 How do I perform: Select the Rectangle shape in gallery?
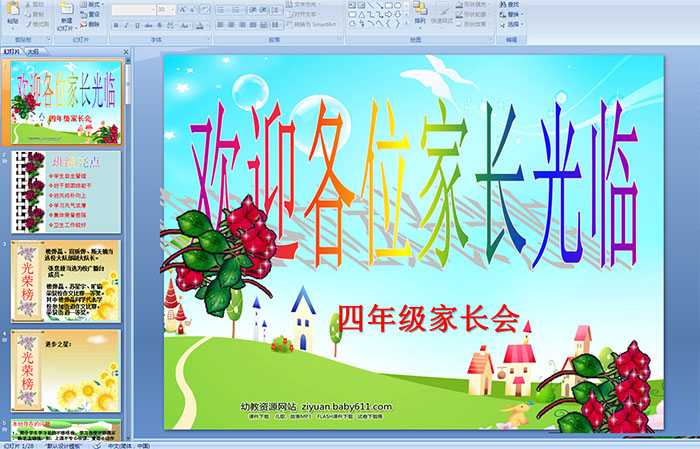tap(389, 5)
